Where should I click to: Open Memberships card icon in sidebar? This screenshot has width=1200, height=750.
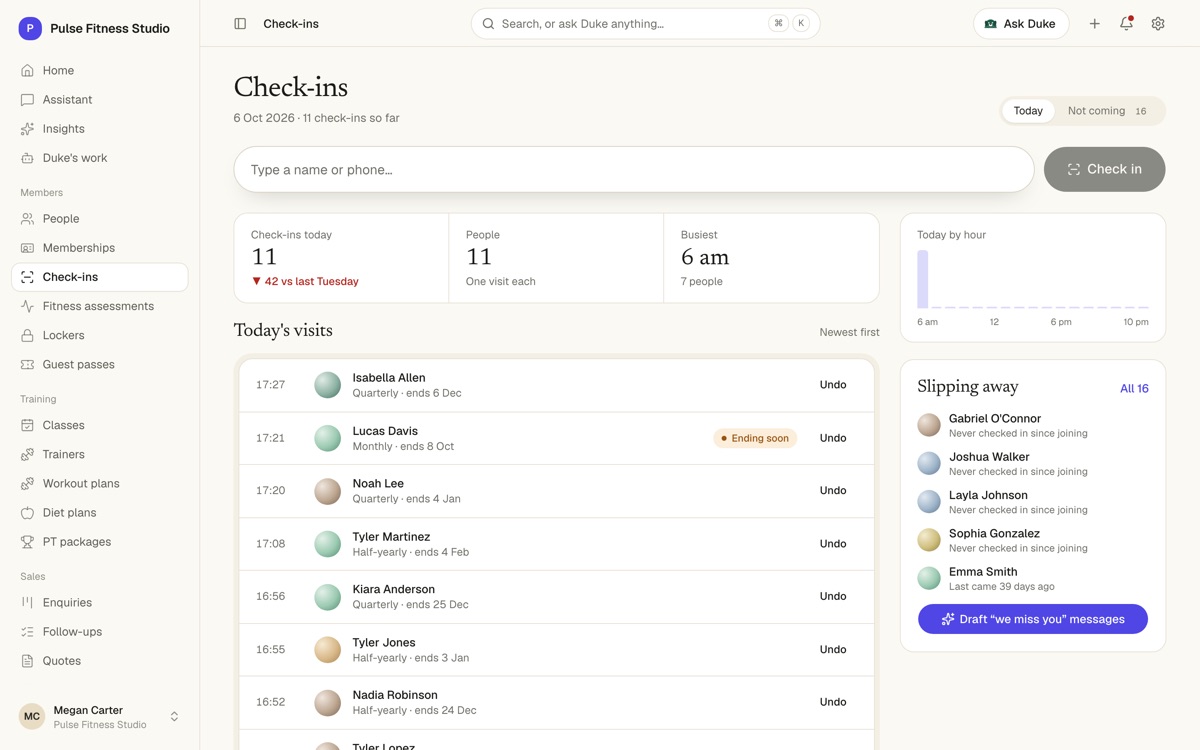(27, 248)
